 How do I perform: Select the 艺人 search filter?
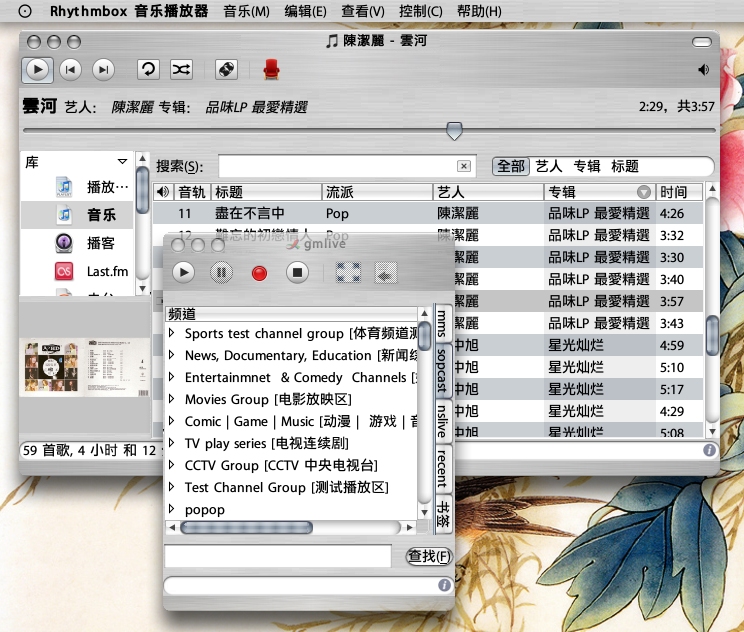pyautogui.click(x=549, y=166)
